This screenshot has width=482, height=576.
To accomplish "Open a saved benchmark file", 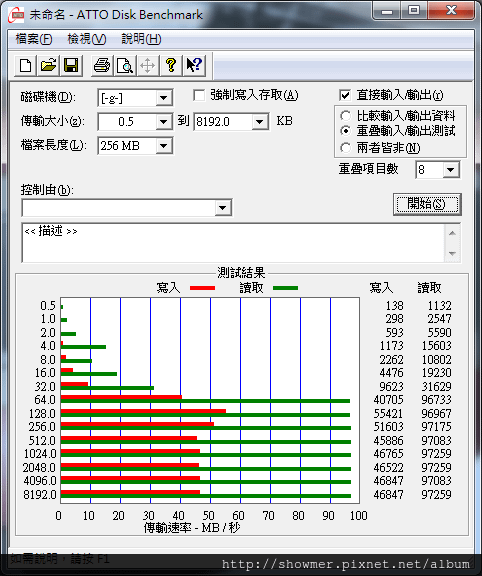I will (x=48, y=66).
